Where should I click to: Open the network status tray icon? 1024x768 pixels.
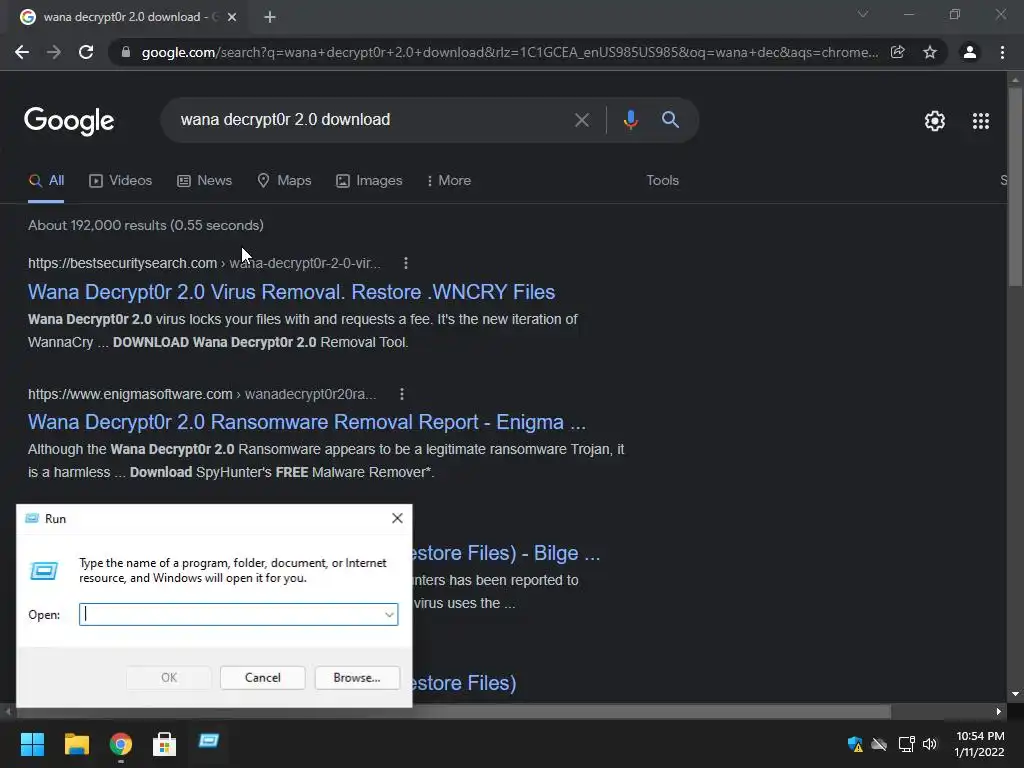(x=906, y=744)
